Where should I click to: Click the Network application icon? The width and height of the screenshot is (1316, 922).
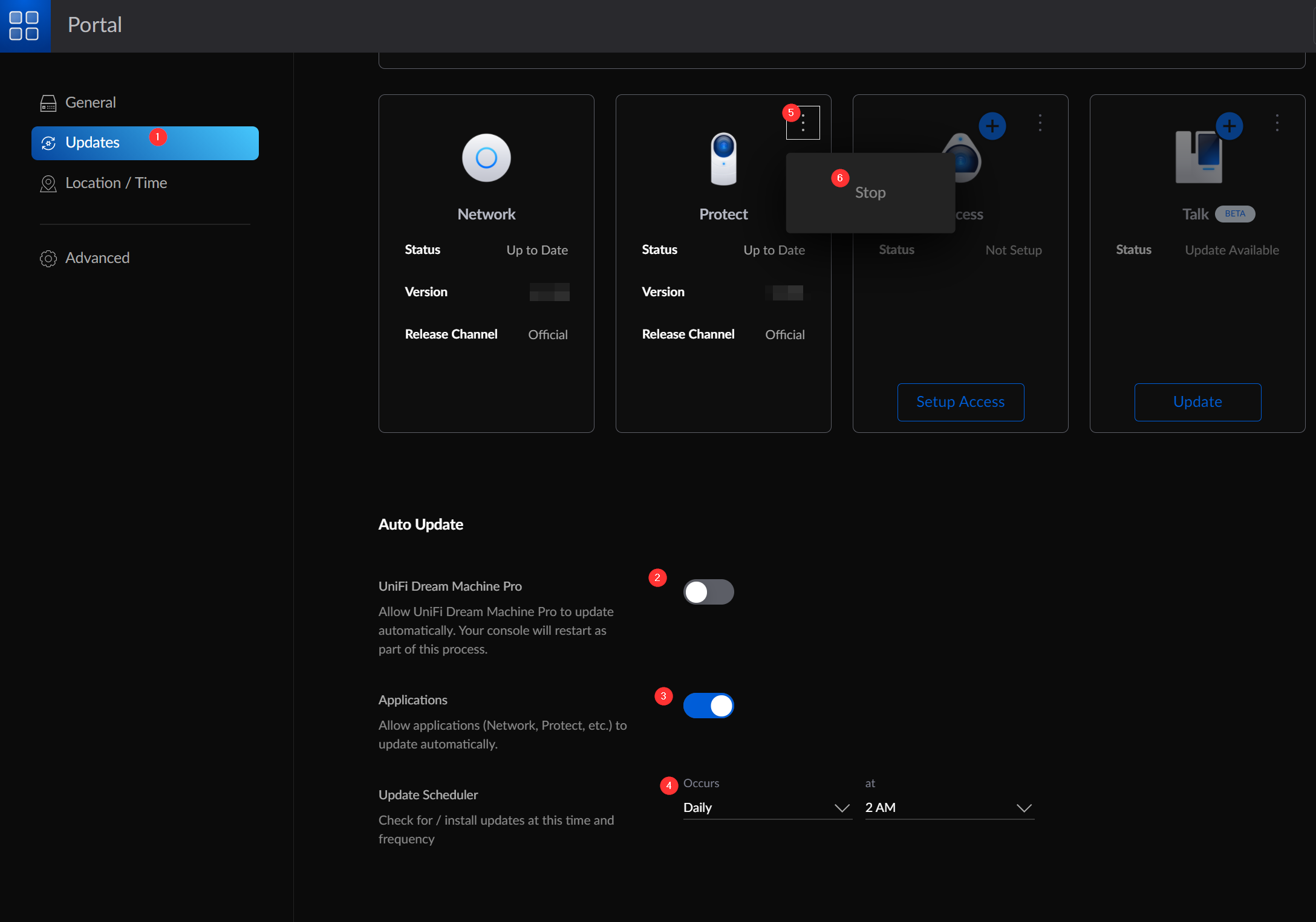486,158
